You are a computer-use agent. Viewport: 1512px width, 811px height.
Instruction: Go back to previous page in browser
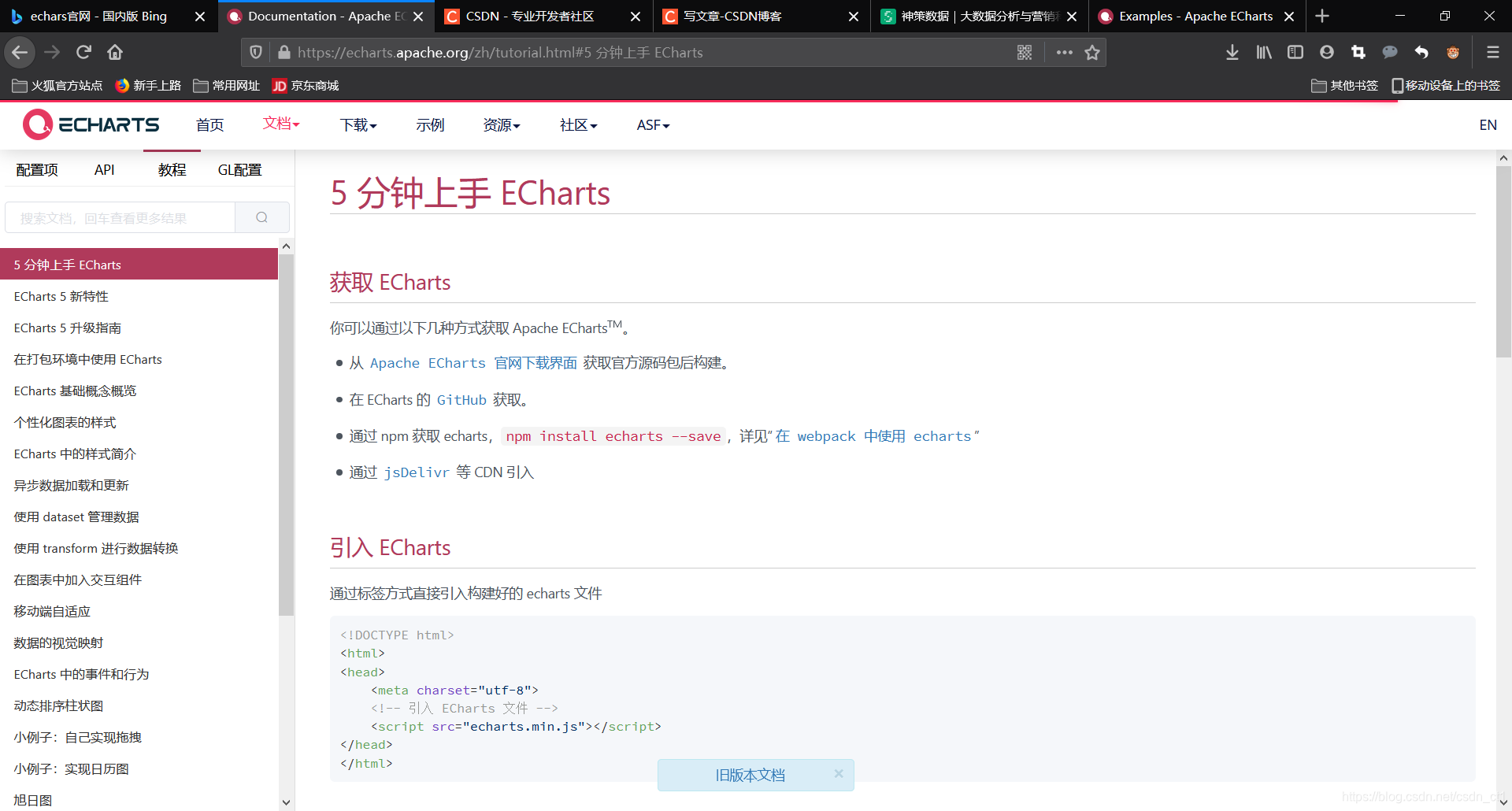coord(20,52)
